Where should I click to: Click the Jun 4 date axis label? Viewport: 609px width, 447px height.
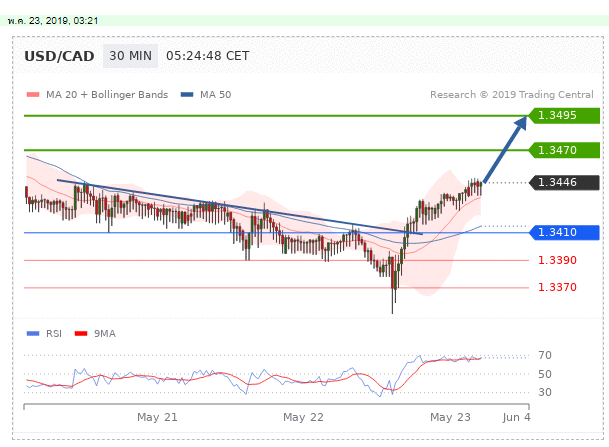[x=516, y=417]
